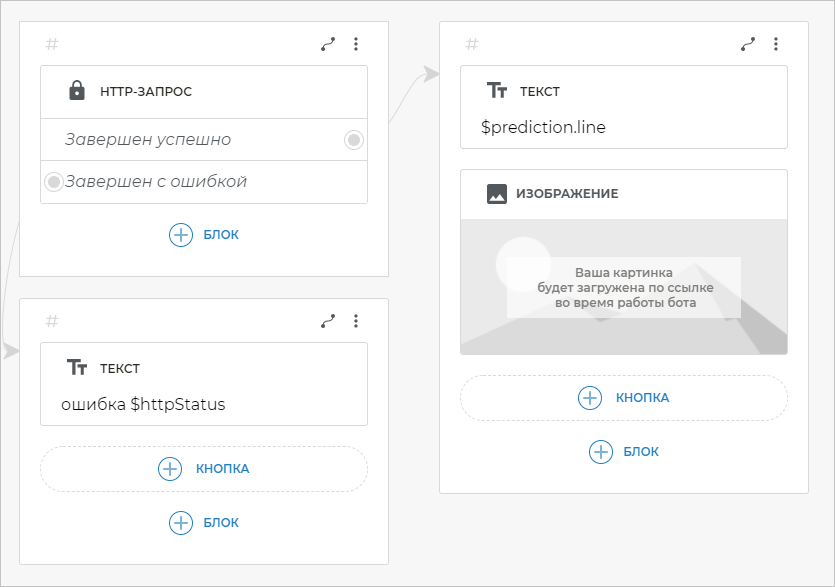Image resolution: width=835 pixels, height=587 pixels.
Task: Add БЛОК at the bottom of the ИЗОБРАЖЕНИЕ card
Action: coord(623,452)
